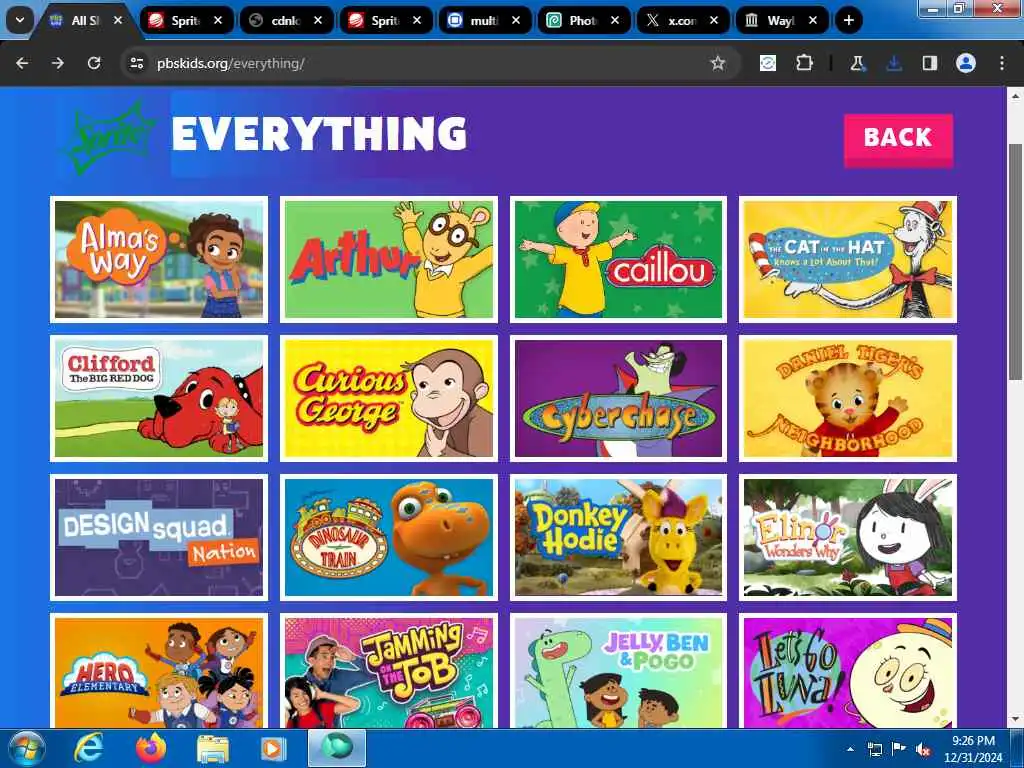
Task: Show hidden system tray icons
Action: pyautogui.click(x=850, y=749)
